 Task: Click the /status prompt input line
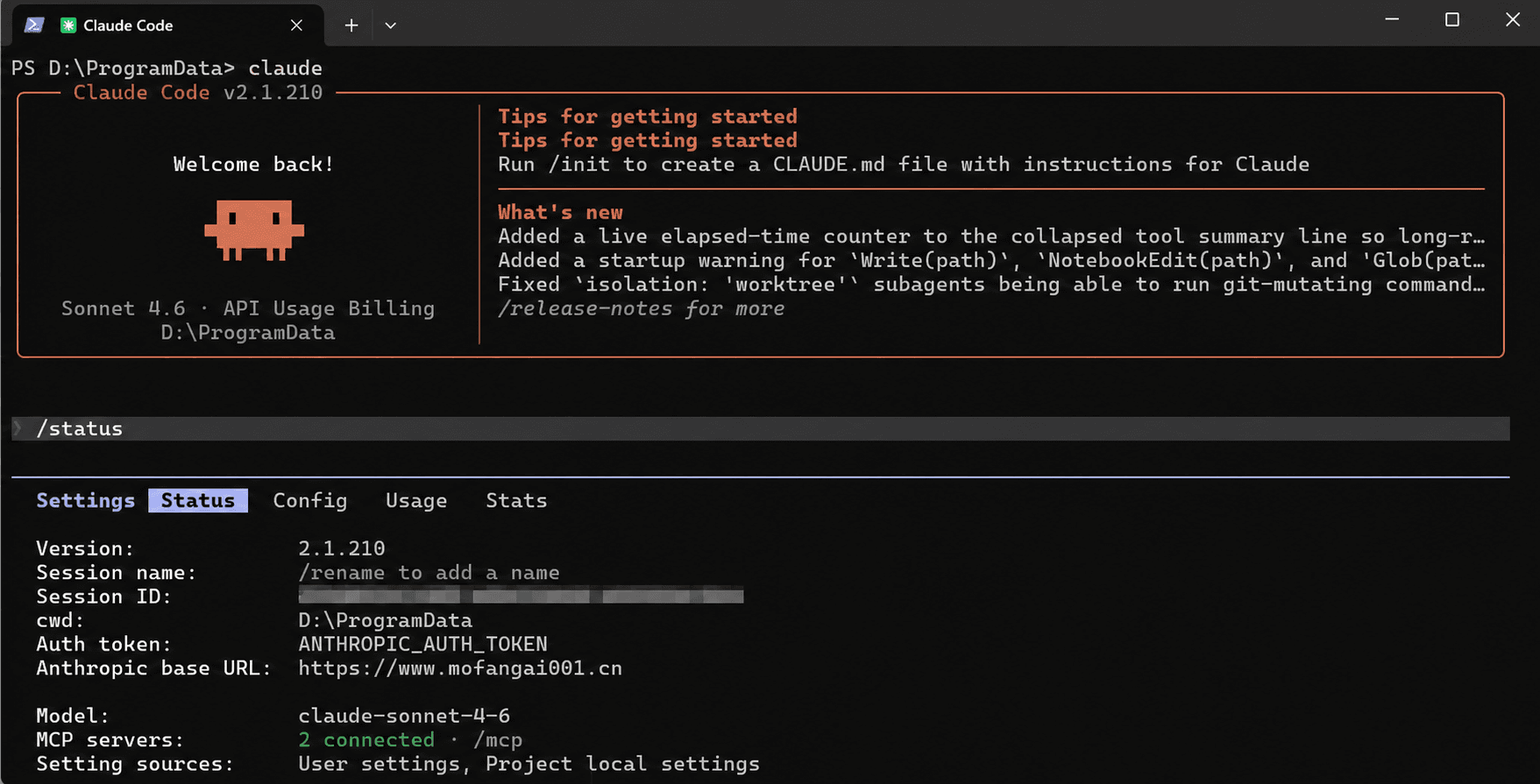point(761,428)
